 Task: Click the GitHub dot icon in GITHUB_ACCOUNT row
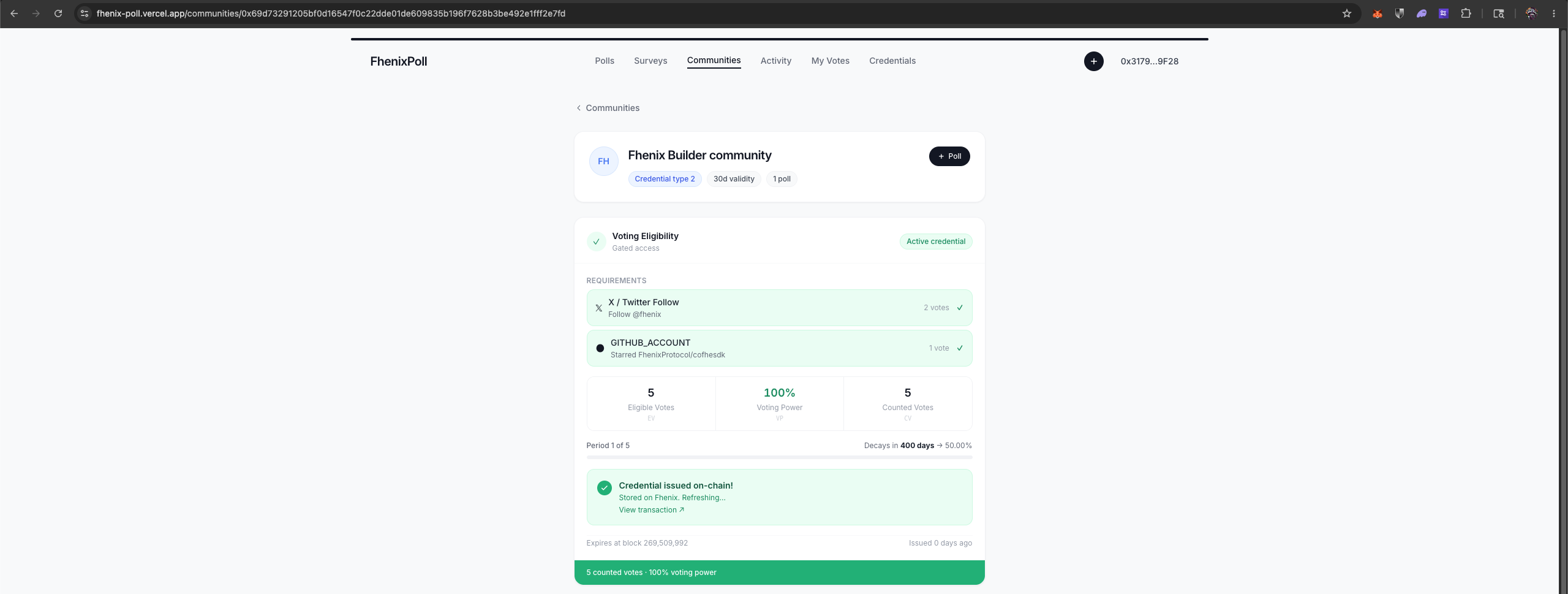tap(600, 348)
